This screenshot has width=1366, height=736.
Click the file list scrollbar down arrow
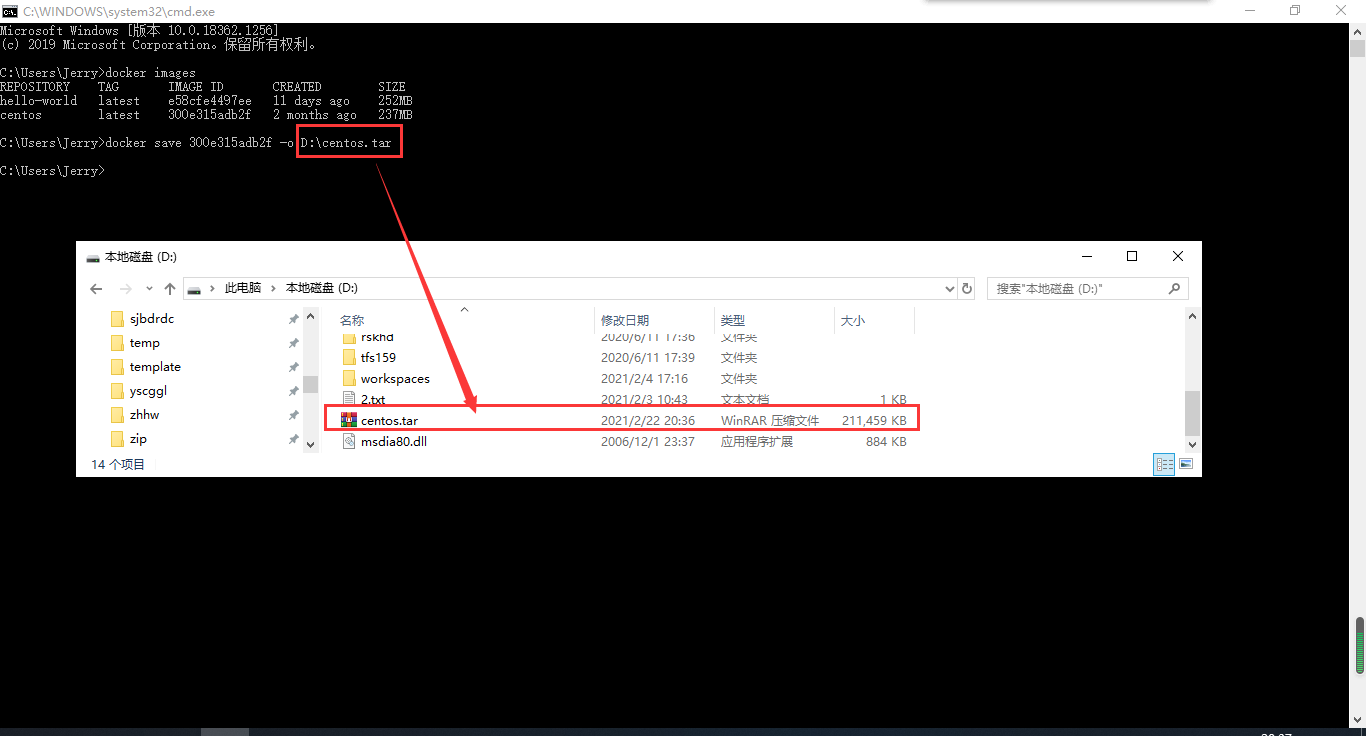coord(1192,443)
